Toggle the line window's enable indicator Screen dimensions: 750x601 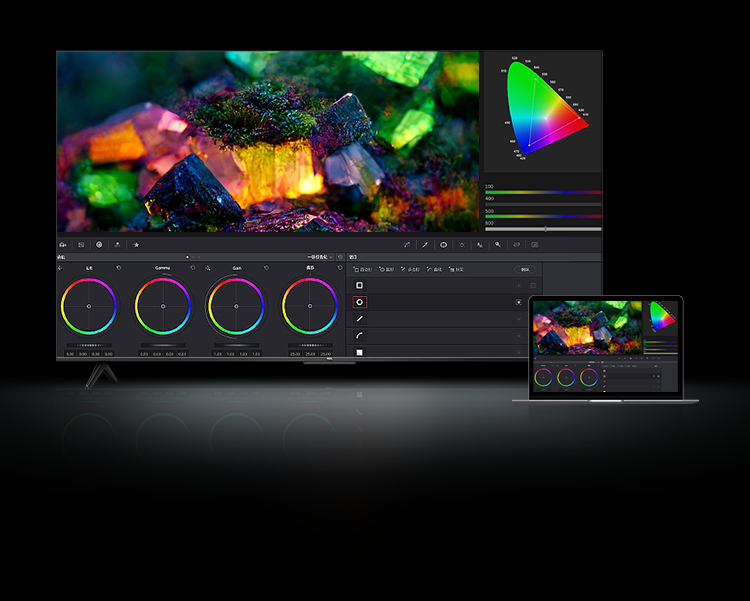coord(519,319)
